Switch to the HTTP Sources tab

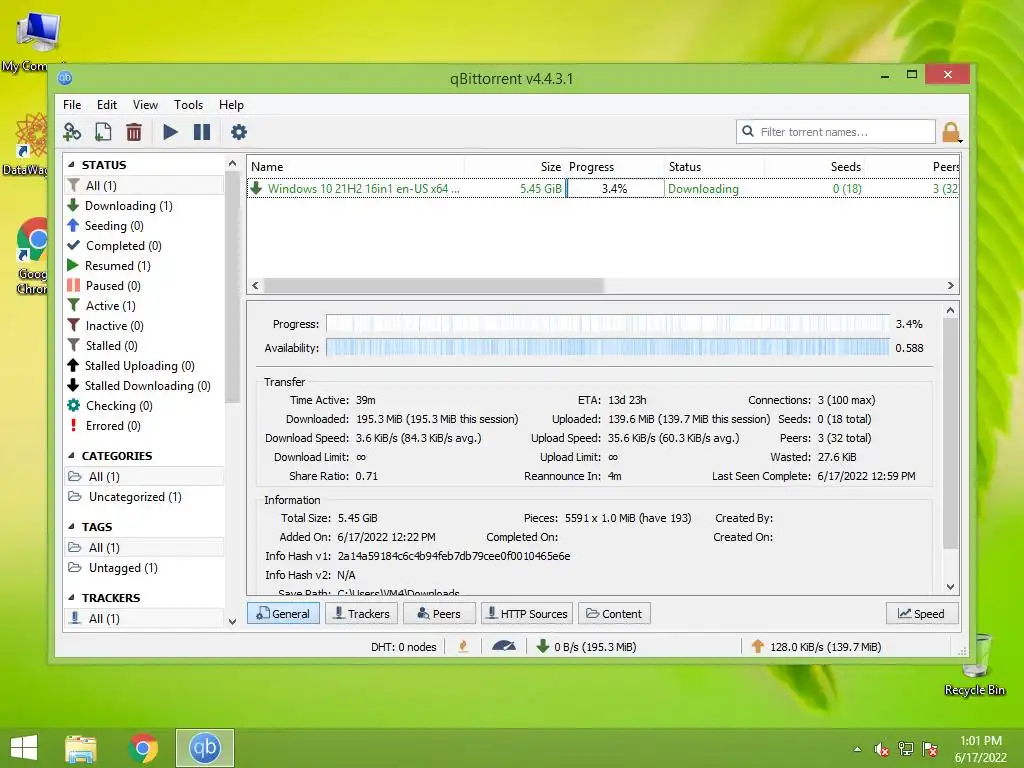click(x=527, y=613)
